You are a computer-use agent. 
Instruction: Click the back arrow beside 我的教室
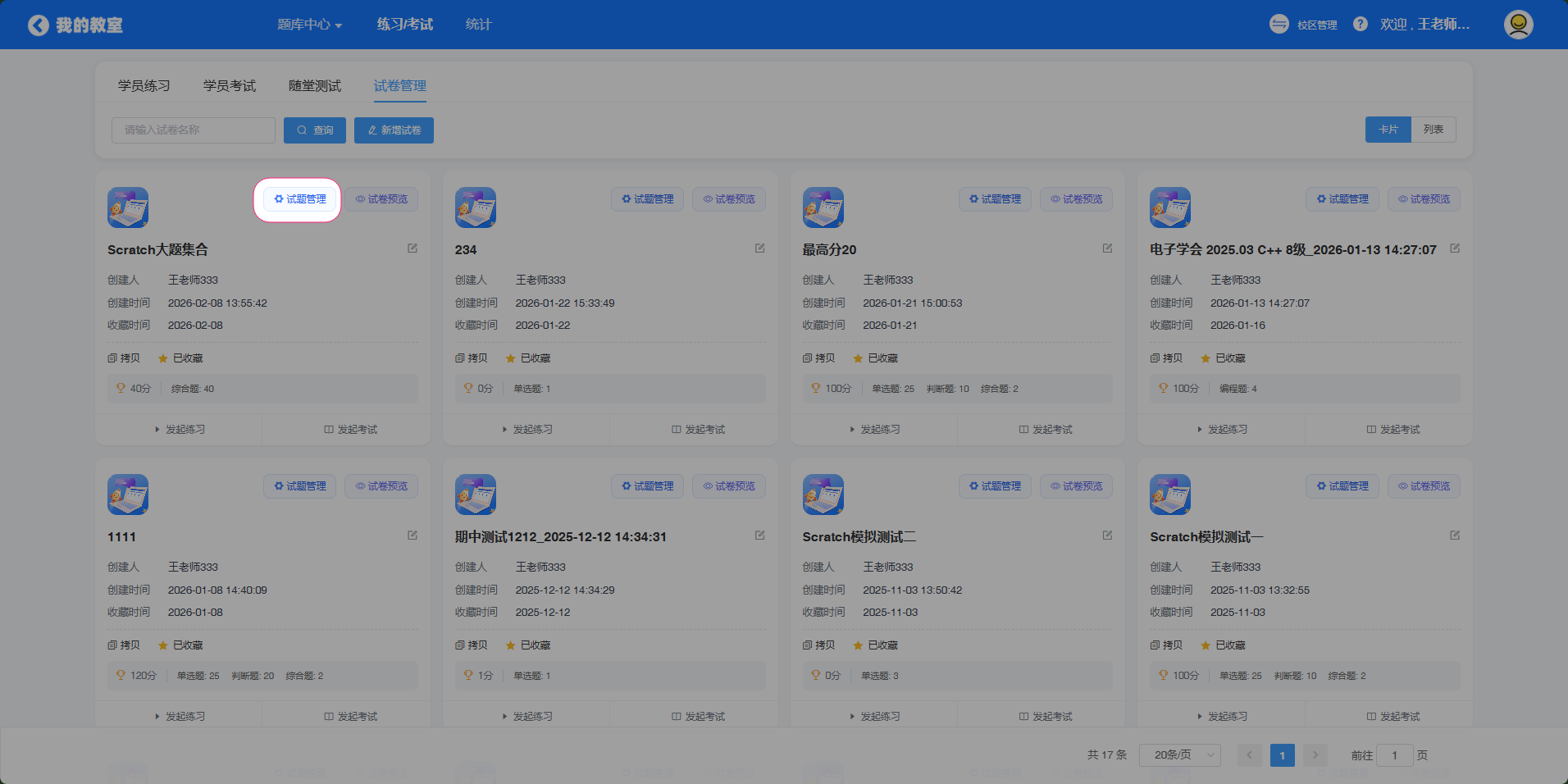click(38, 25)
